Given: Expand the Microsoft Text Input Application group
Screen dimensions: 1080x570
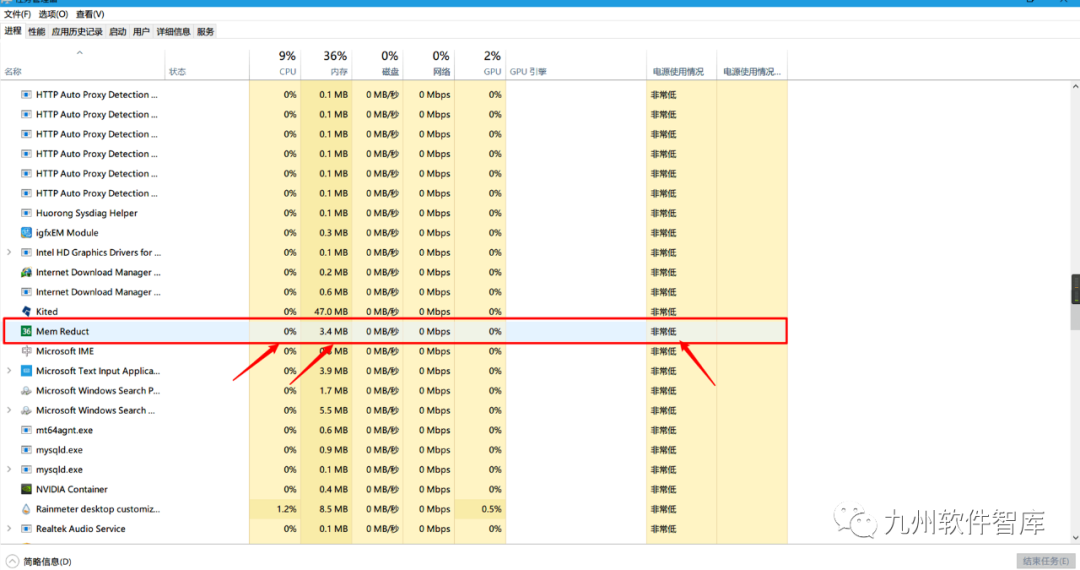Looking at the screenshot, I should 9,371.
